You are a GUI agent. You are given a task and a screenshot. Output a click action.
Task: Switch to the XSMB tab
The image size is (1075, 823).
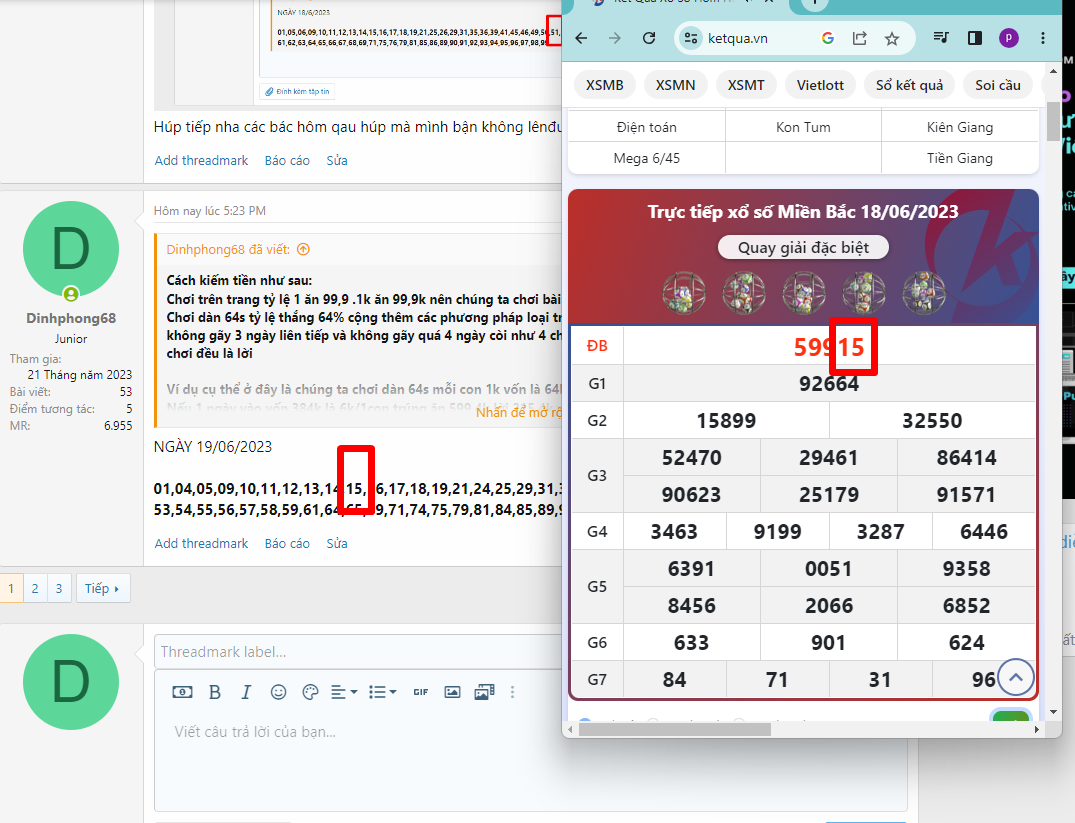click(605, 85)
